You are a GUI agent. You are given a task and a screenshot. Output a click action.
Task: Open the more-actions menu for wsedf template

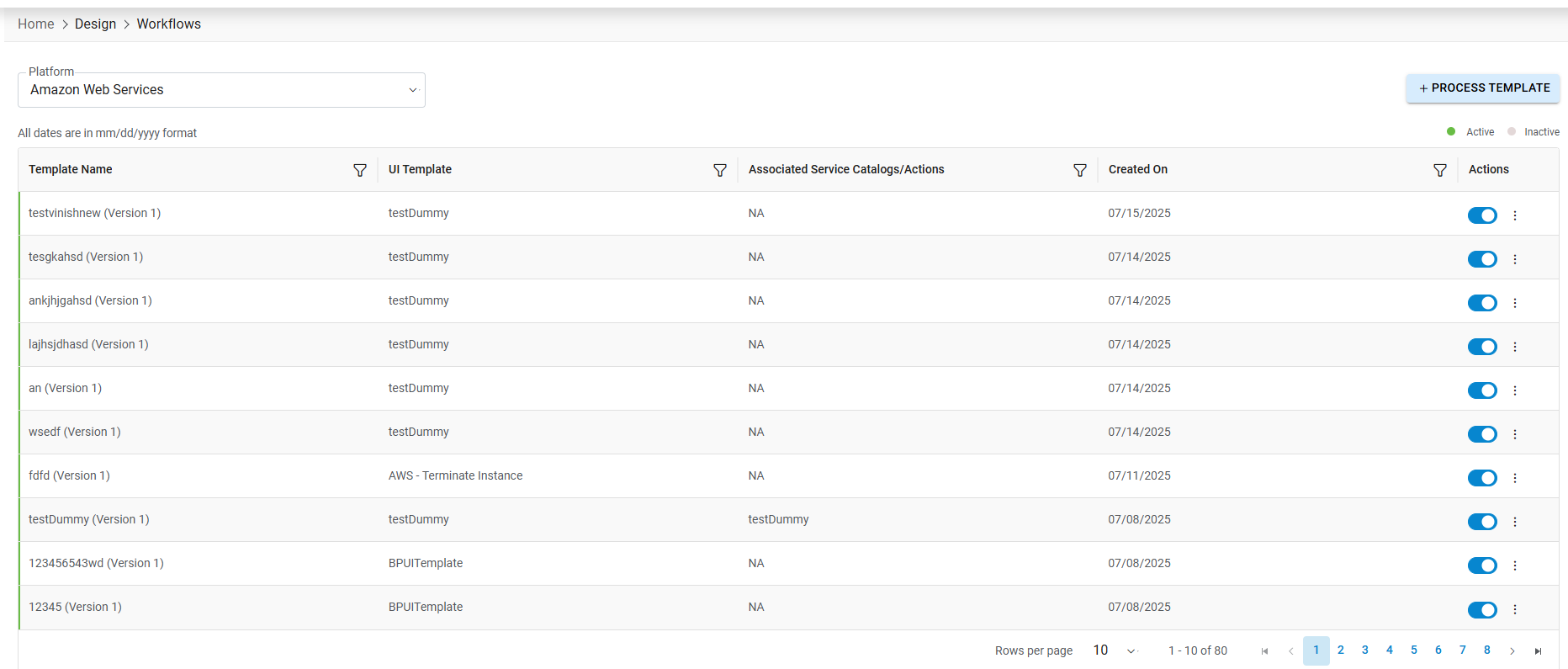pos(1515,434)
